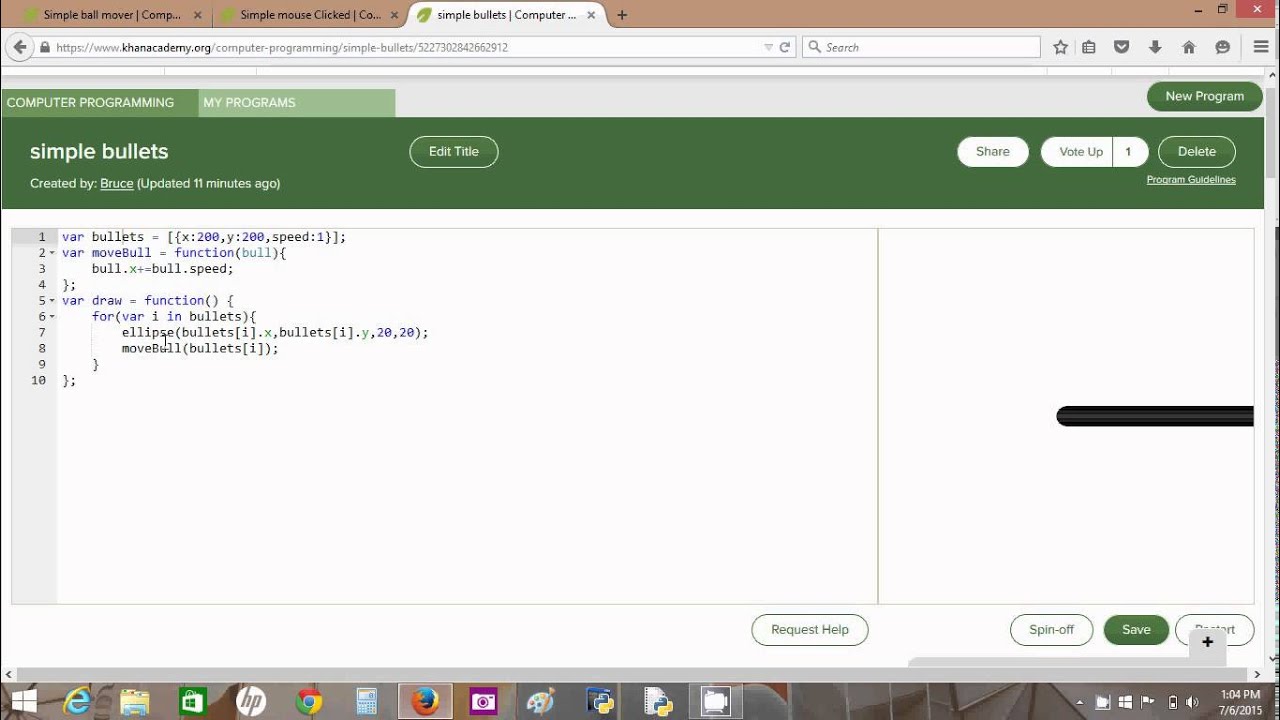Open the Windows Store taskbar icon
The image size is (1280, 720).
pyautogui.click(x=192, y=701)
